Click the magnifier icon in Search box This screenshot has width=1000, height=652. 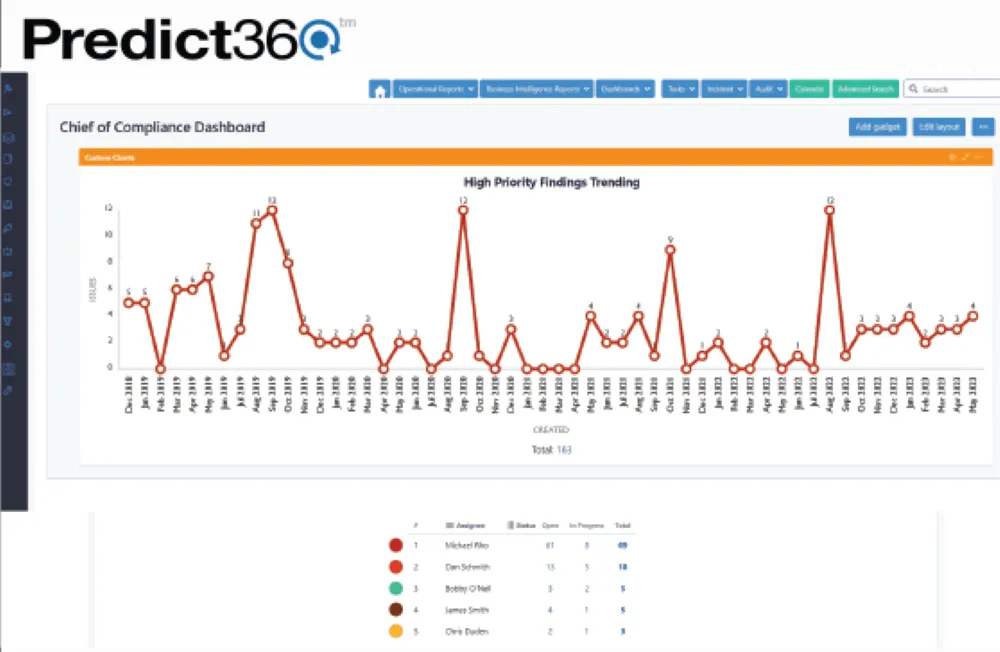[913, 89]
